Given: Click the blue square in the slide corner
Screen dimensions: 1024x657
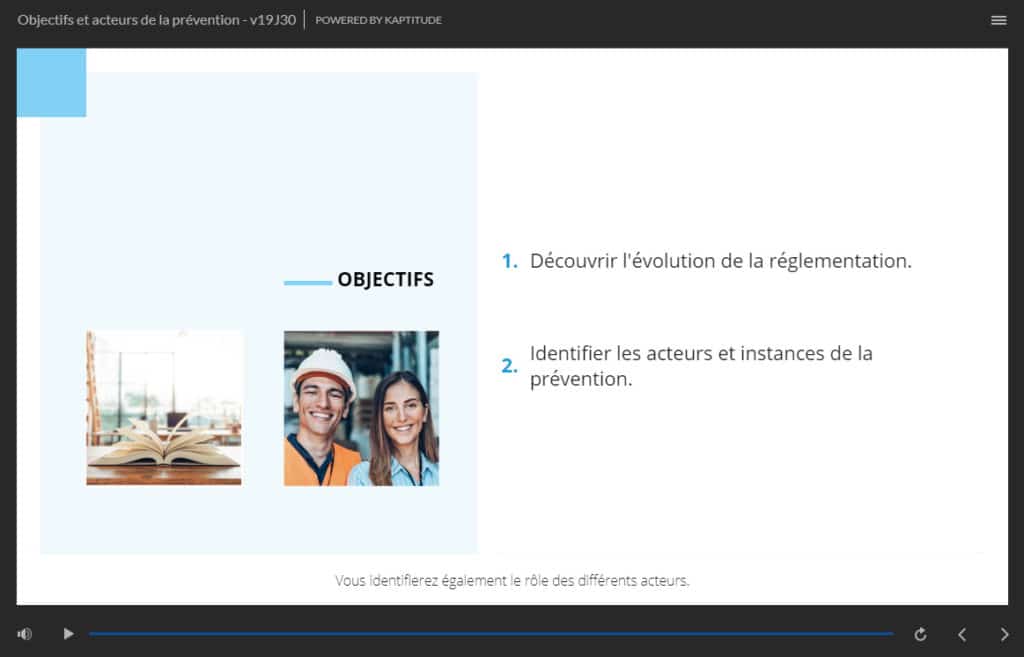Looking at the screenshot, I should [51, 83].
